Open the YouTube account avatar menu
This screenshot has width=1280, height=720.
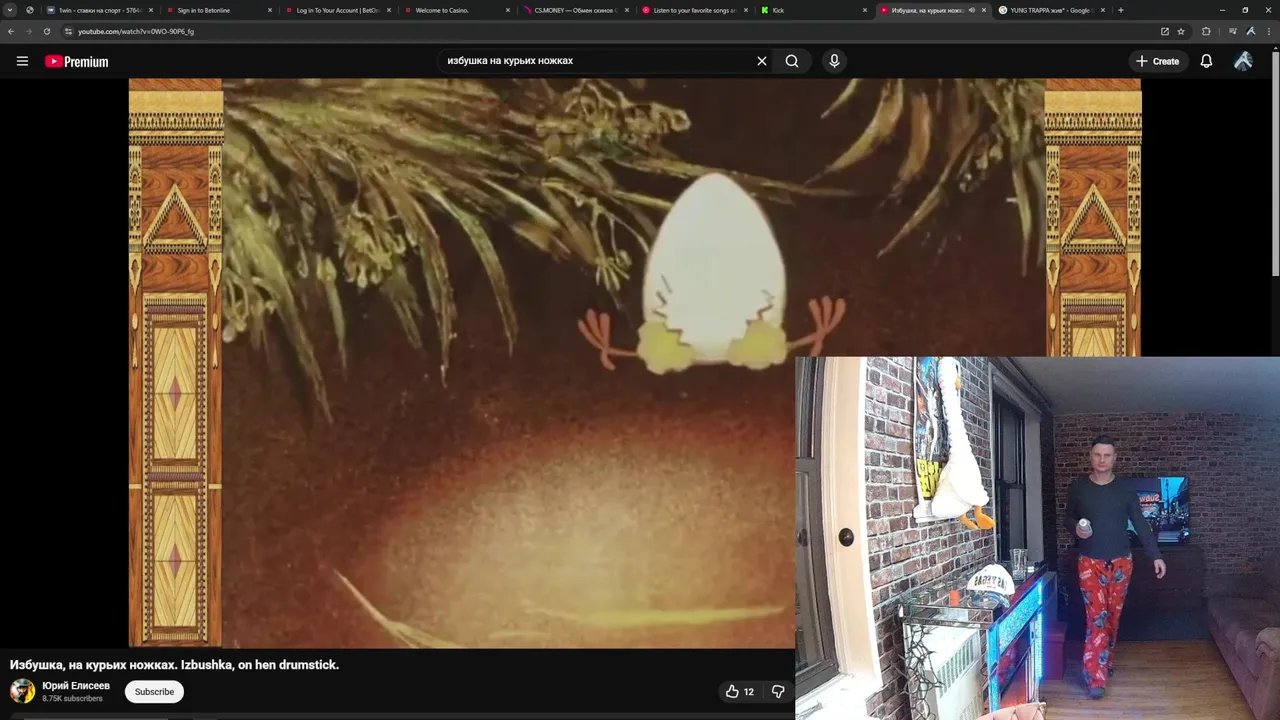coord(1243,61)
